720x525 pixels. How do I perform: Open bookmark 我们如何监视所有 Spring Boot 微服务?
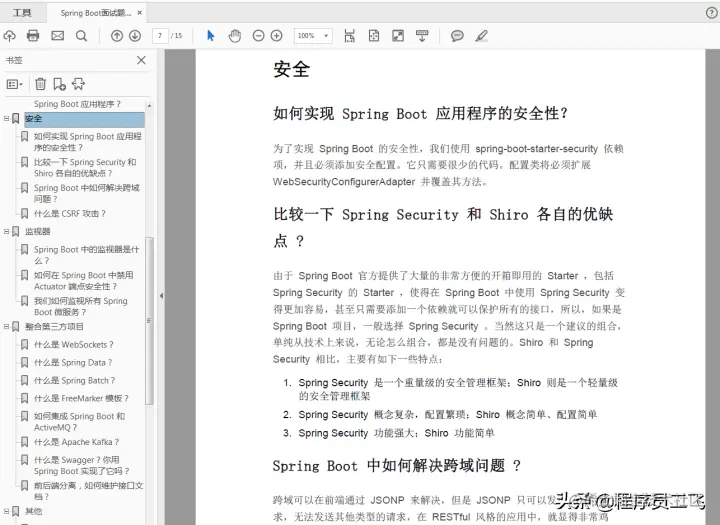pyautogui.click(x=81, y=306)
